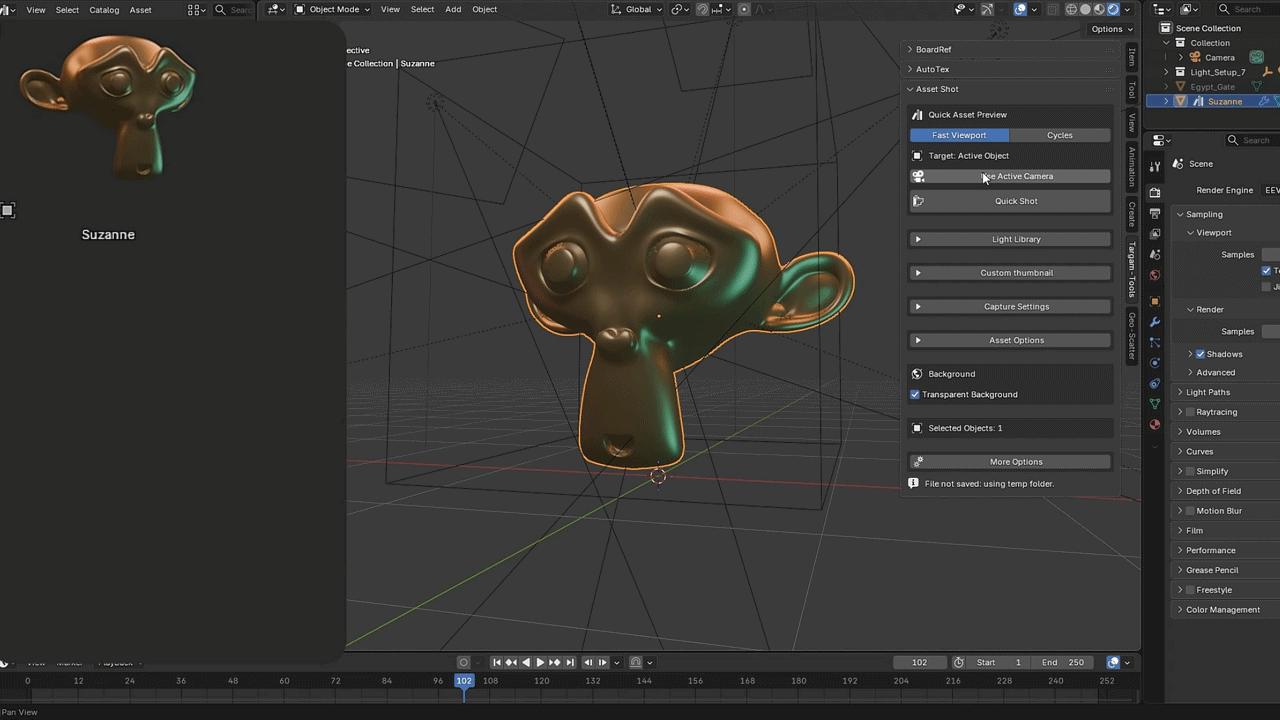The width and height of the screenshot is (1280, 720).
Task: Toggle the Shadows checkbox
Action: (x=1200, y=354)
